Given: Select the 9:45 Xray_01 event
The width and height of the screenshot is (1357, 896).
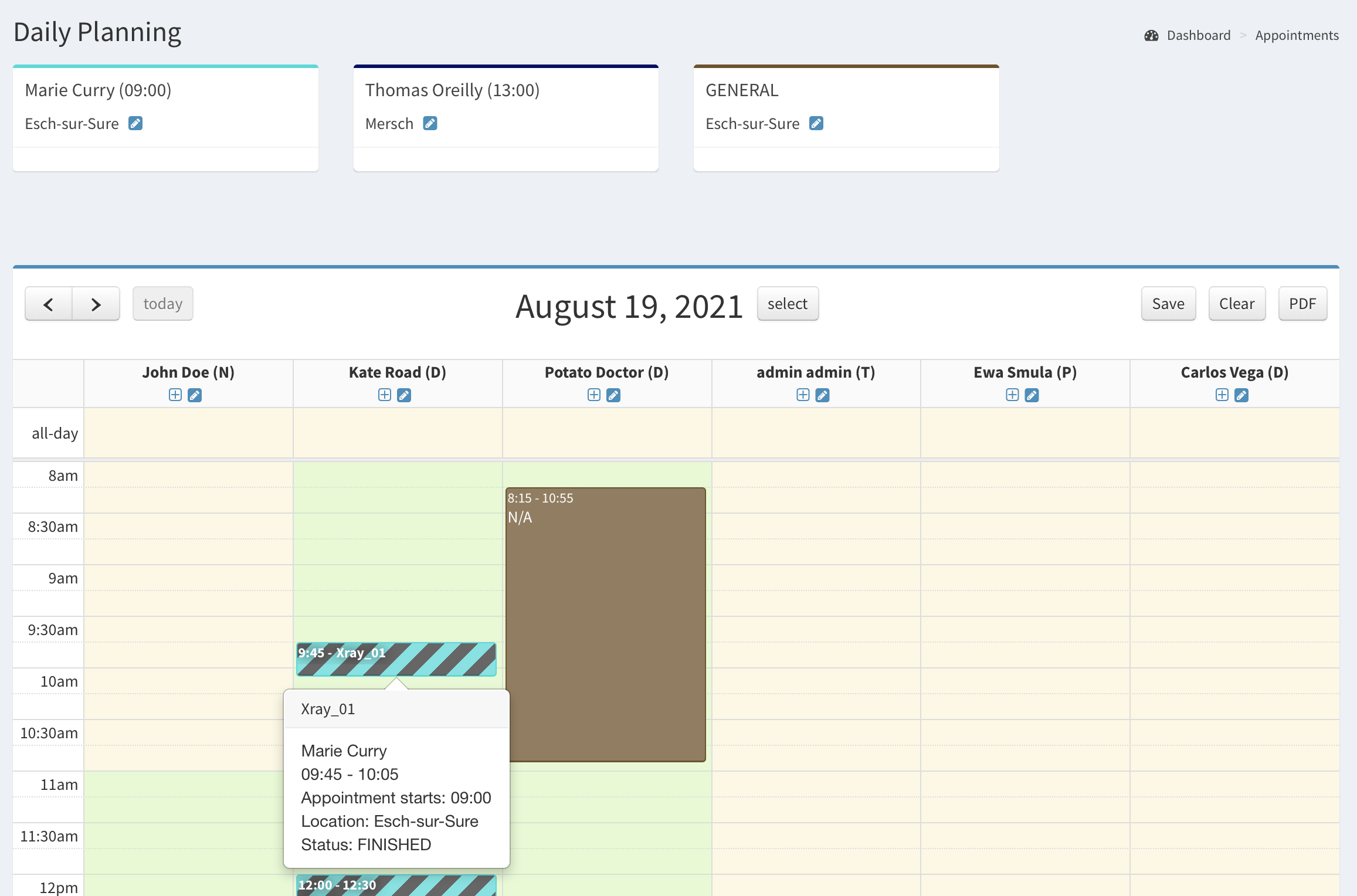Looking at the screenshot, I should (396, 659).
